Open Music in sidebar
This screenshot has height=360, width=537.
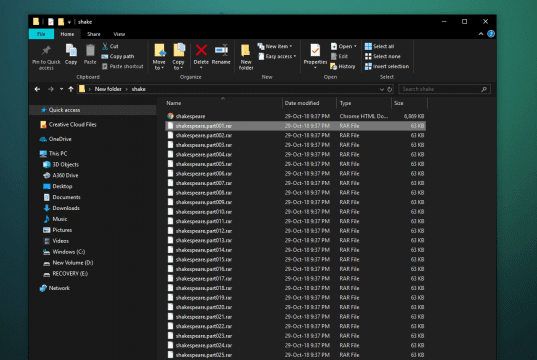55,219
